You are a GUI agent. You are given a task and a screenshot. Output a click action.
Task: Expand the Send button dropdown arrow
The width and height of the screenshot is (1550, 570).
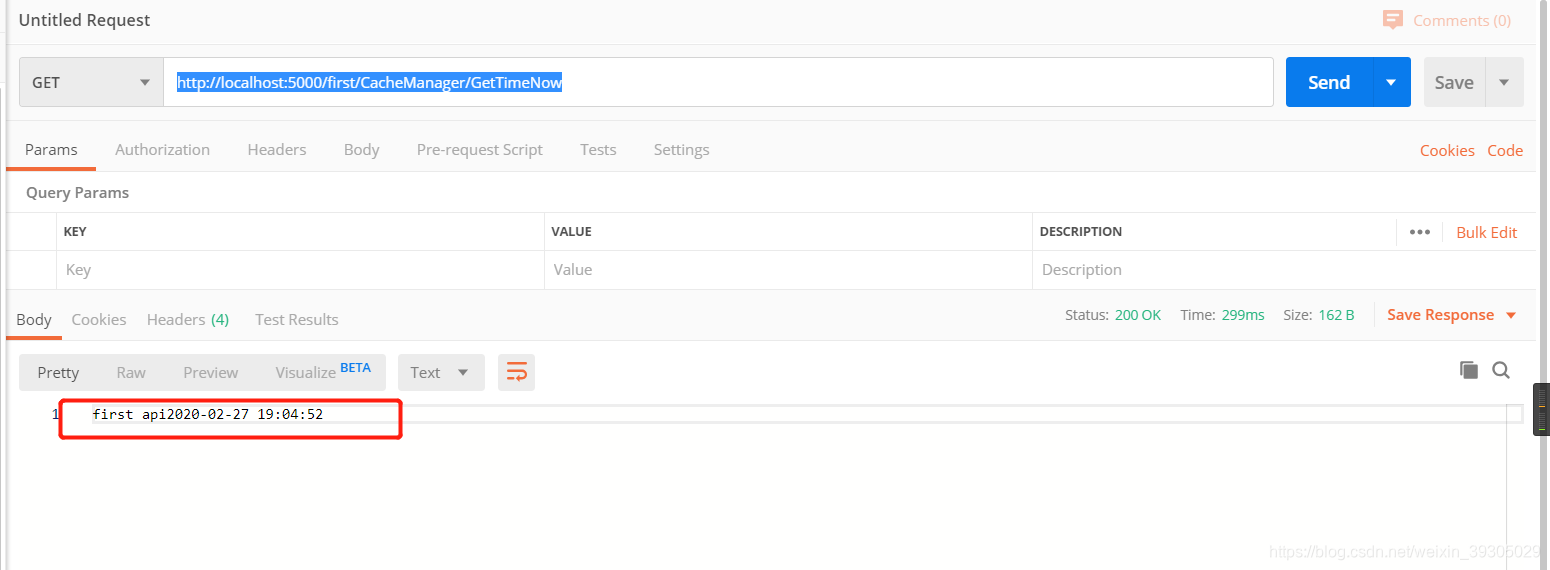(1391, 82)
